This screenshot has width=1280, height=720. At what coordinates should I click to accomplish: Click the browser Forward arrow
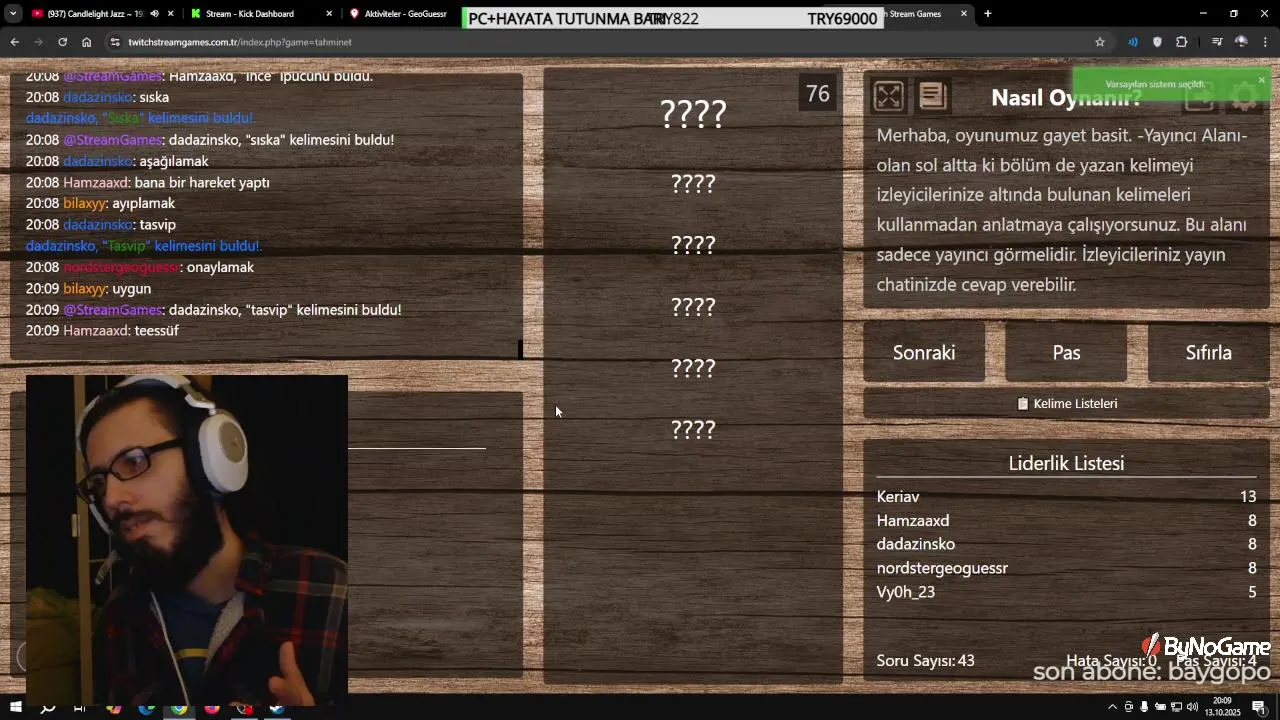coord(38,42)
